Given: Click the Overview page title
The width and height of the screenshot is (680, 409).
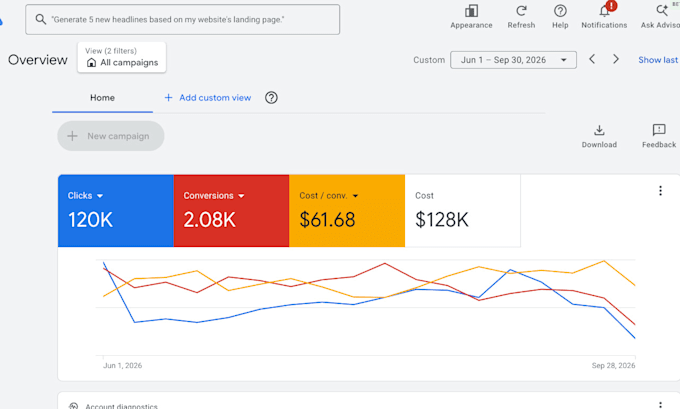Looking at the screenshot, I should pyautogui.click(x=38, y=60).
